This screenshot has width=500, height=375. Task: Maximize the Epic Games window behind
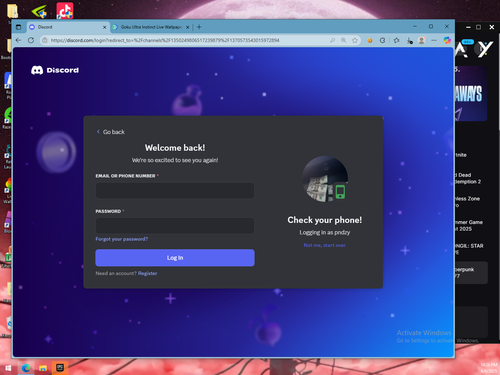(x=478, y=27)
